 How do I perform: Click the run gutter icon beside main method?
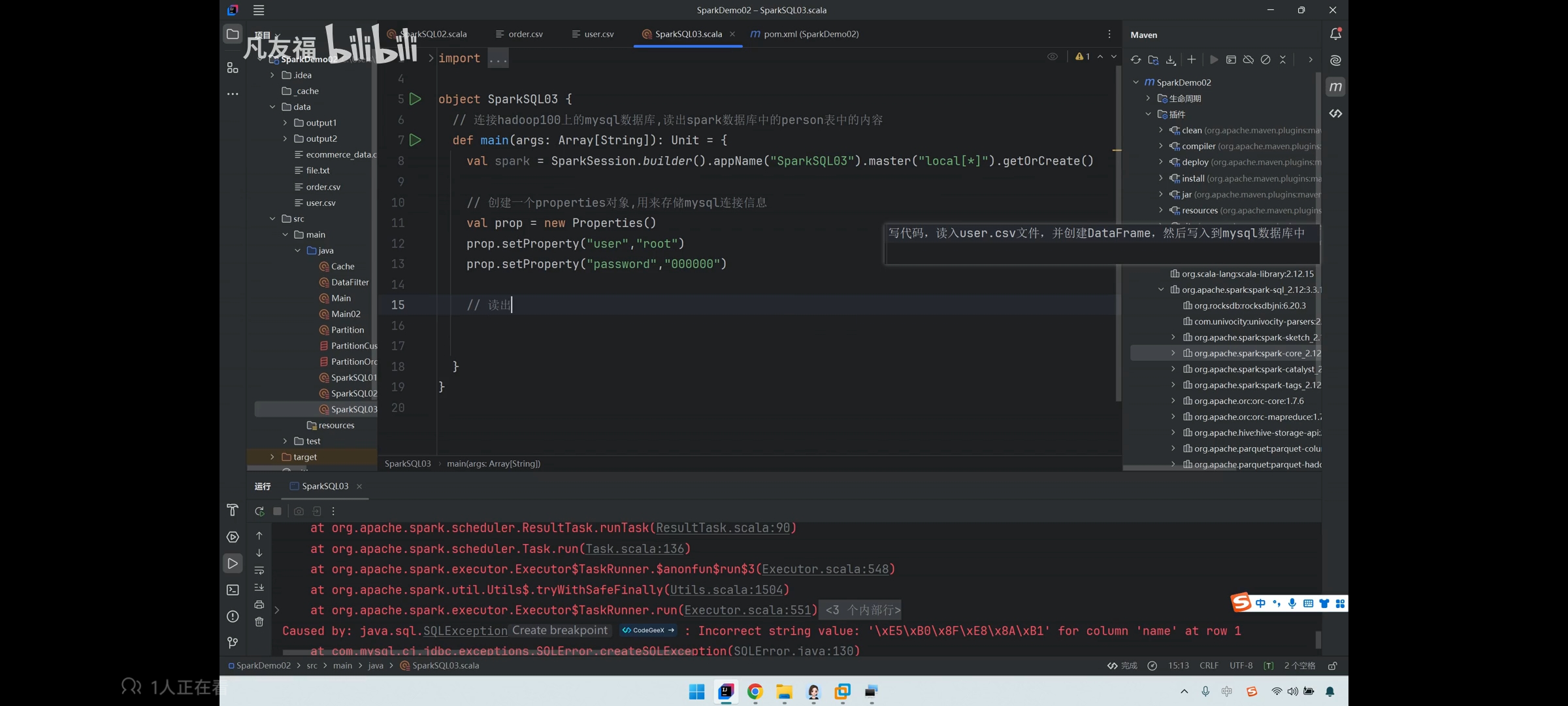point(415,140)
